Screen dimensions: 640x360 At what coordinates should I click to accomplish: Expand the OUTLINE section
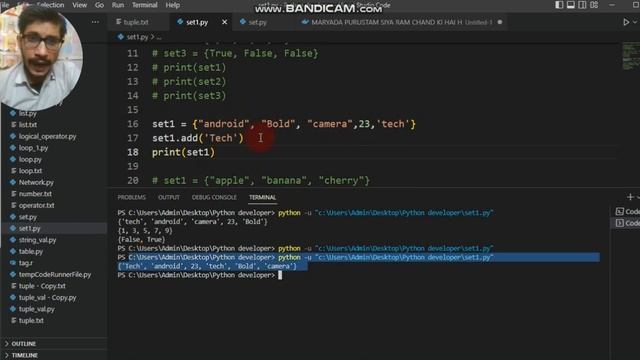pyautogui.click(x=24, y=344)
